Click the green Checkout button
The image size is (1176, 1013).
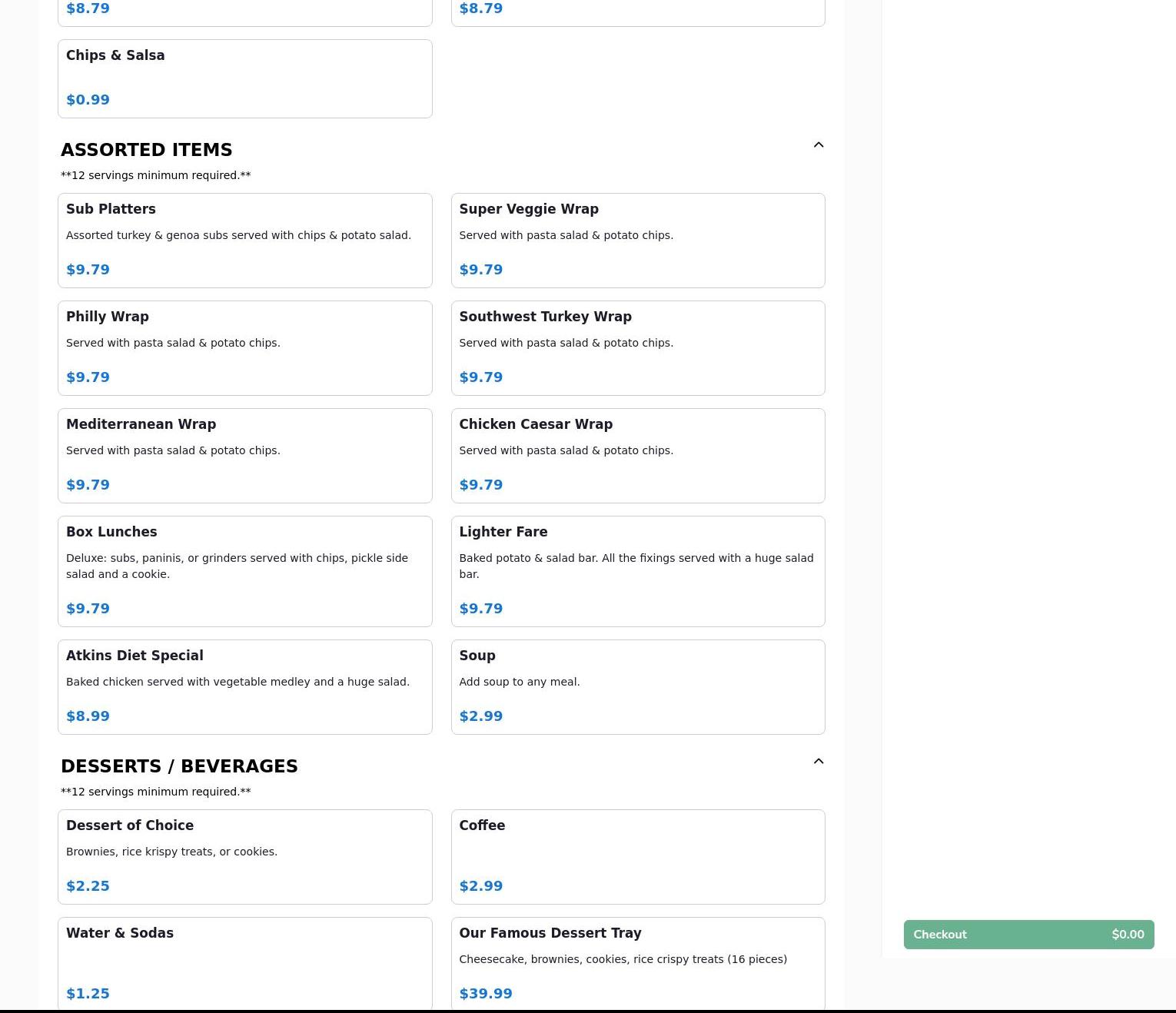tap(1028, 935)
